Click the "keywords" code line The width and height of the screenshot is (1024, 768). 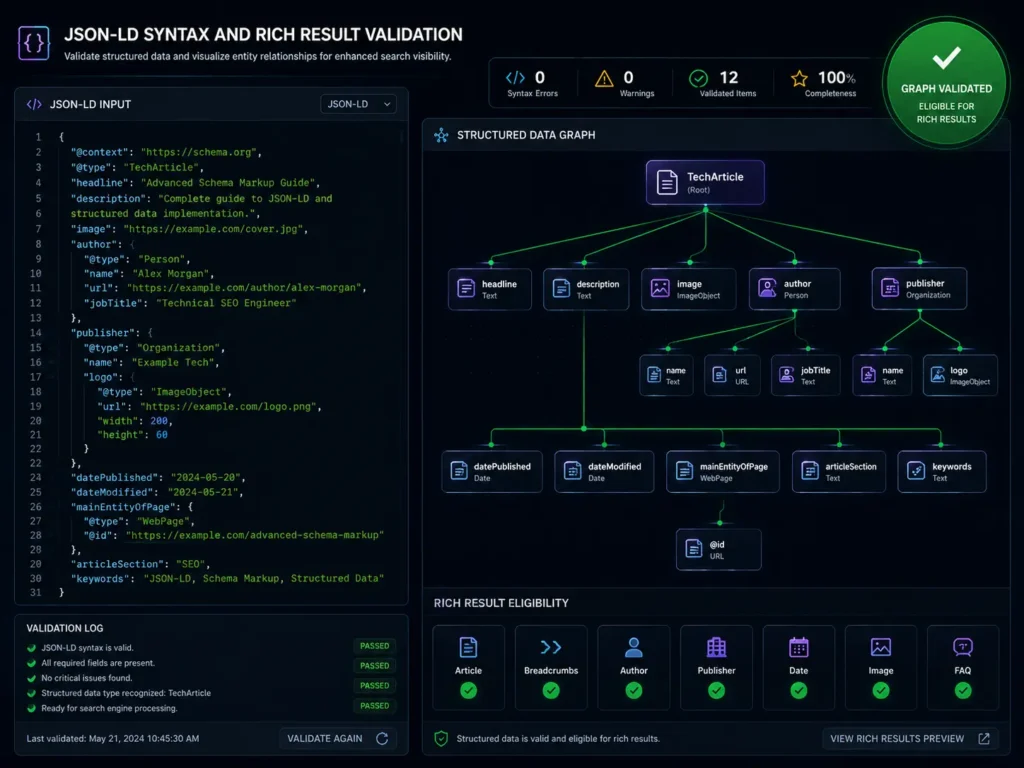(x=227, y=579)
